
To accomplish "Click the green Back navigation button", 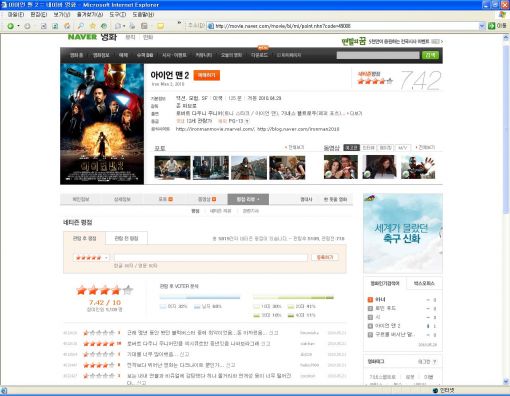I will [x=10, y=26].
